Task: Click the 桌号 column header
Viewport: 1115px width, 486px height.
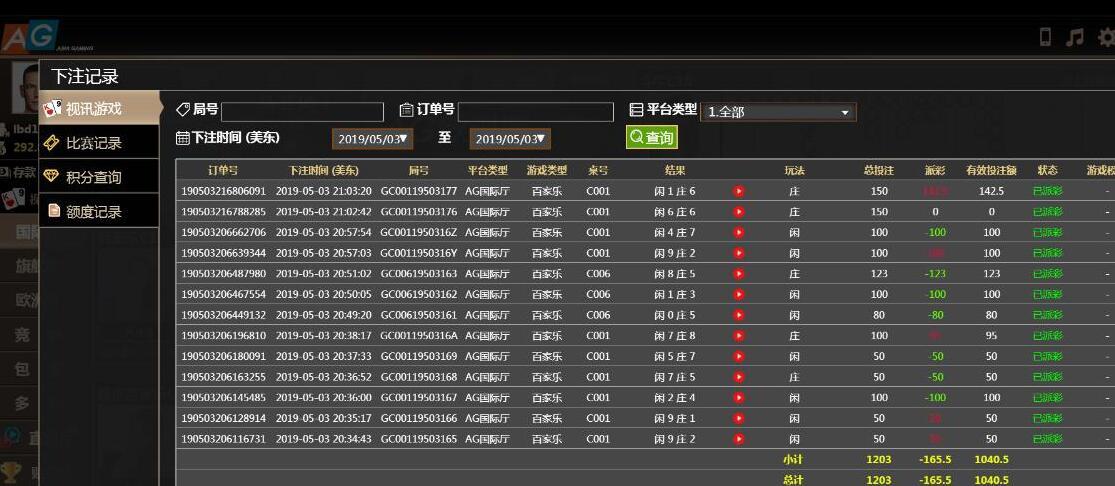Action: coord(598,171)
